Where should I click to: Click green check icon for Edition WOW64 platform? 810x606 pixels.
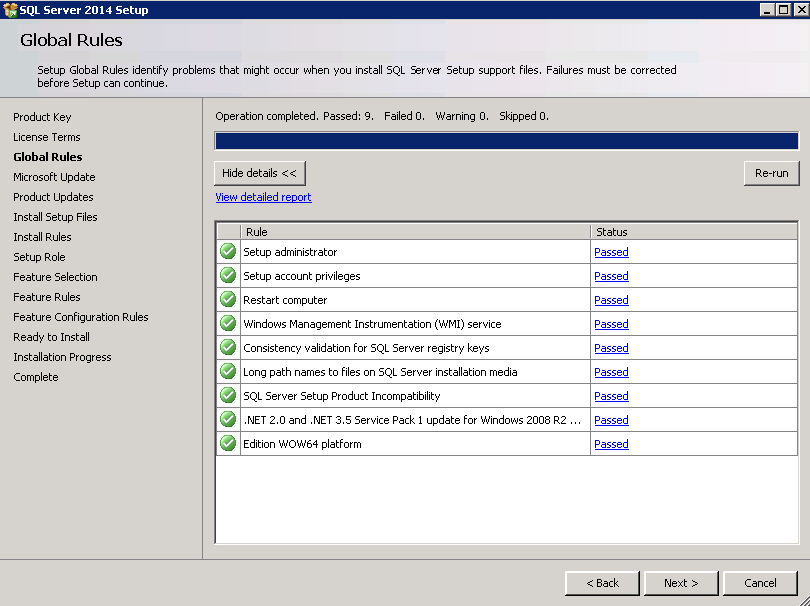tap(228, 443)
